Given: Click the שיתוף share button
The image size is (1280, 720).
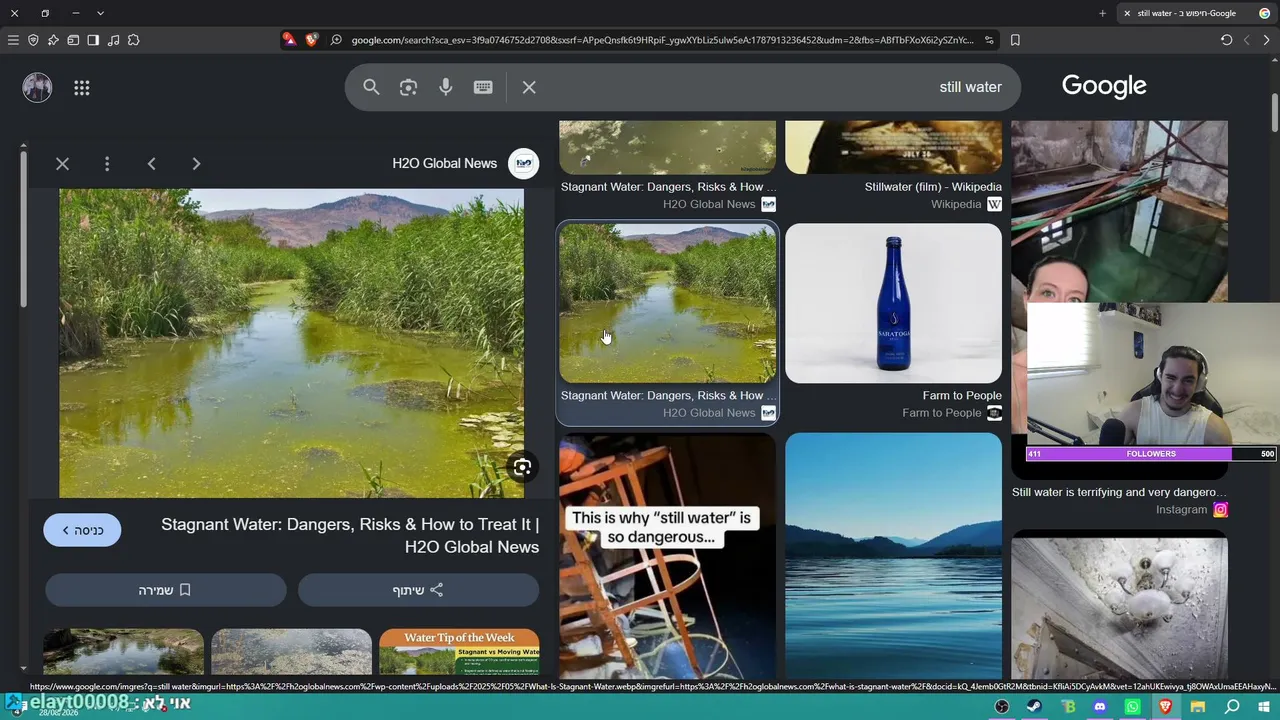Looking at the screenshot, I should tap(419, 590).
